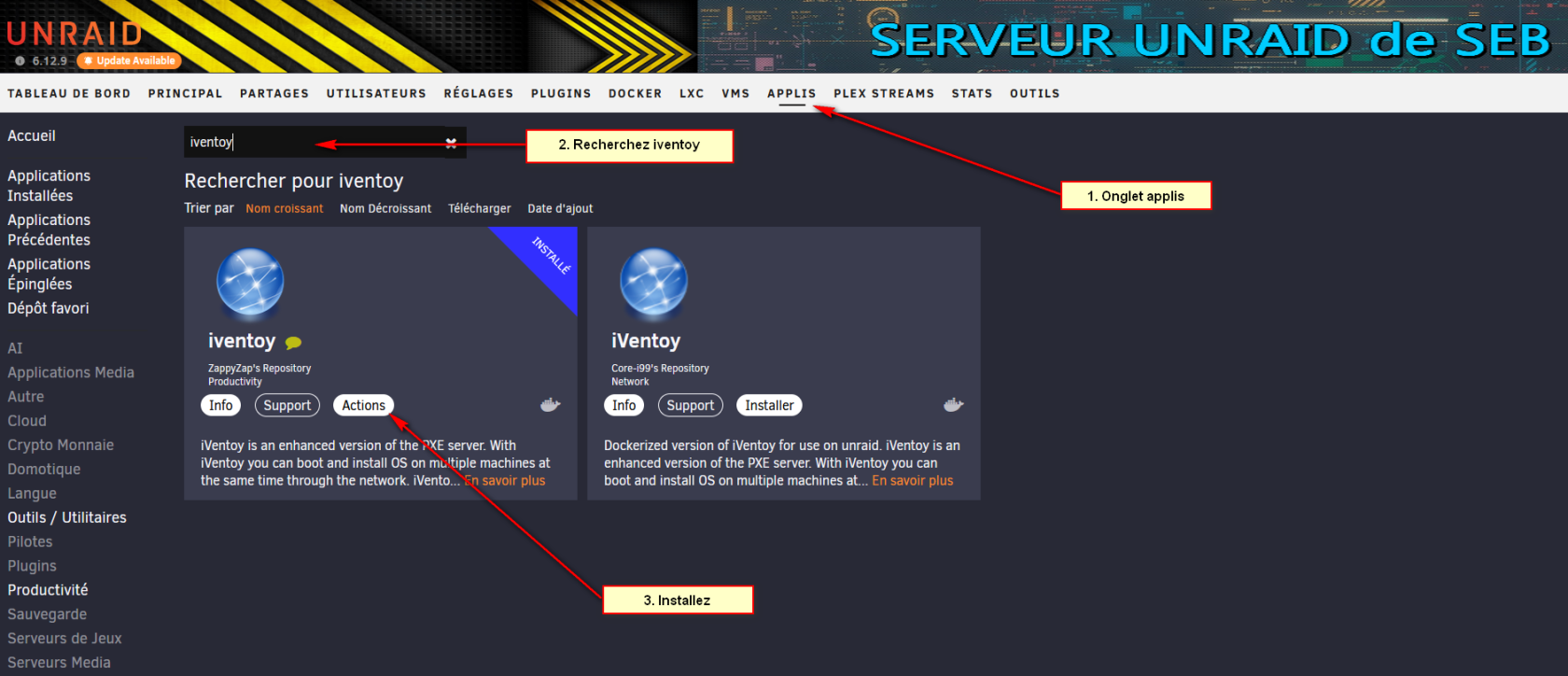Viewport: 1568px width, 676px height.
Task: Click the ZappyZap's Repository text
Action: 259,369
